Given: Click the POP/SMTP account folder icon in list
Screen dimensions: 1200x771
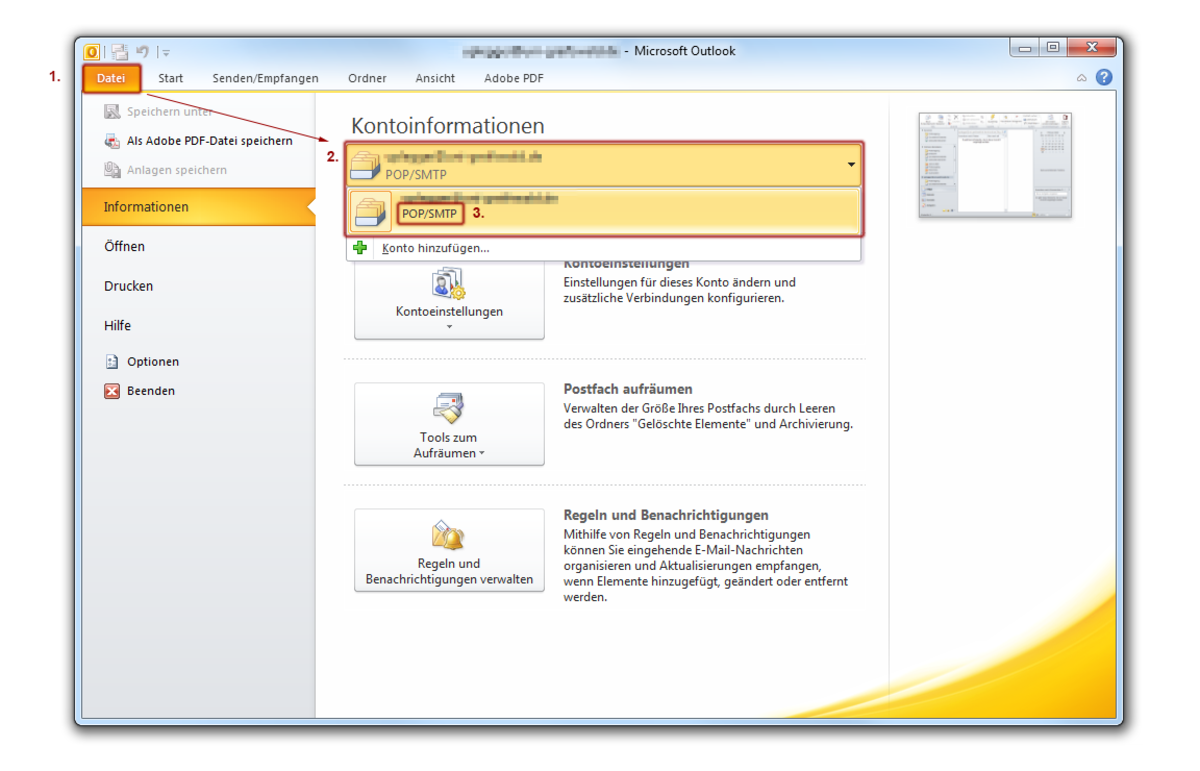Looking at the screenshot, I should click(370, 211).
